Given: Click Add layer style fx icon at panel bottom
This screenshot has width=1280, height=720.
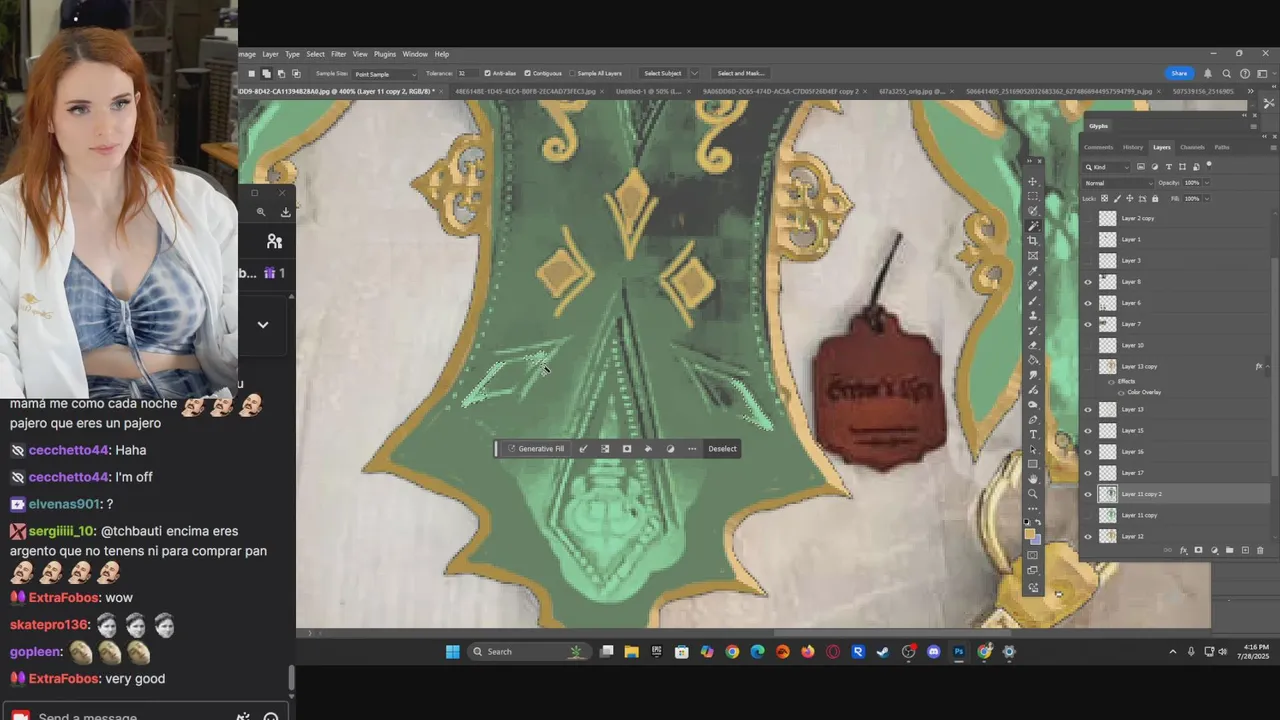Looking at the screenshot, I should point(1184,550).
